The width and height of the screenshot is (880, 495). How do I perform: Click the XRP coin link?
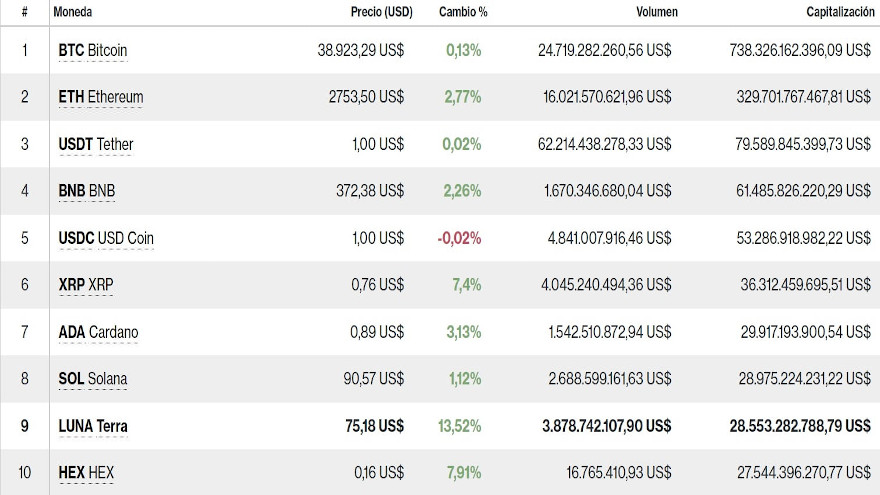pos(86,285)
